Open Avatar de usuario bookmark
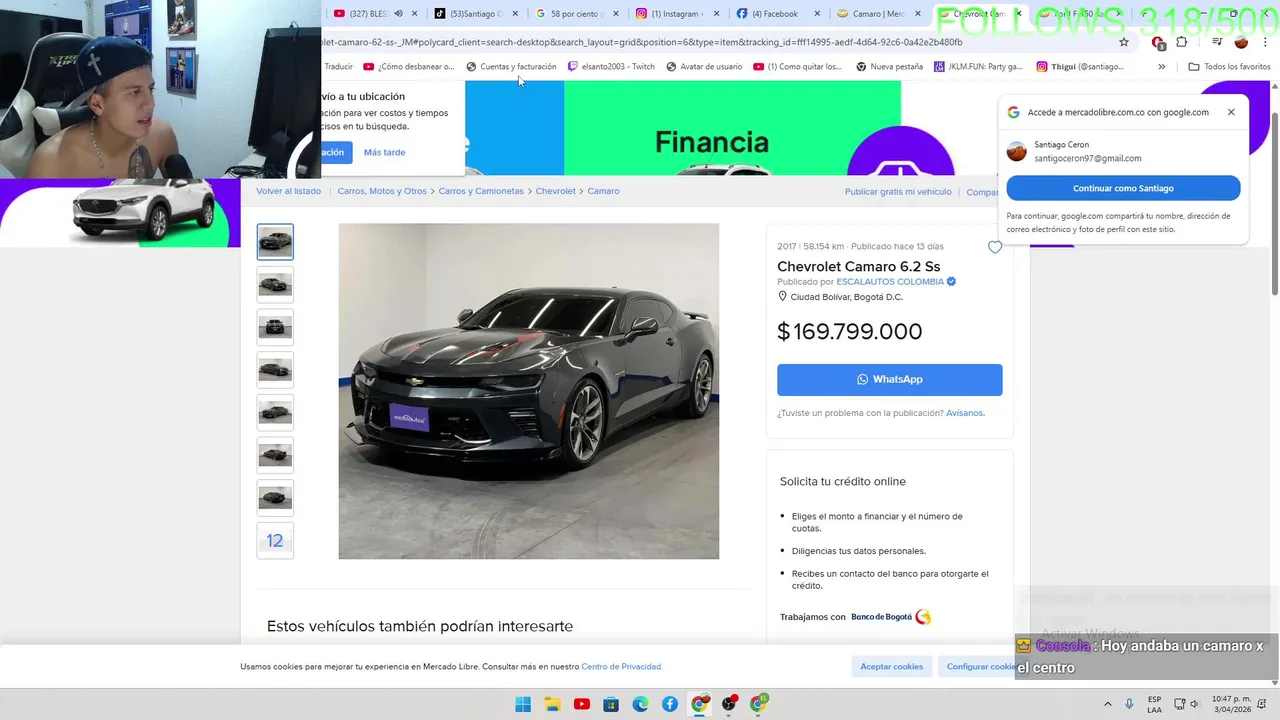 pos(704,67)
